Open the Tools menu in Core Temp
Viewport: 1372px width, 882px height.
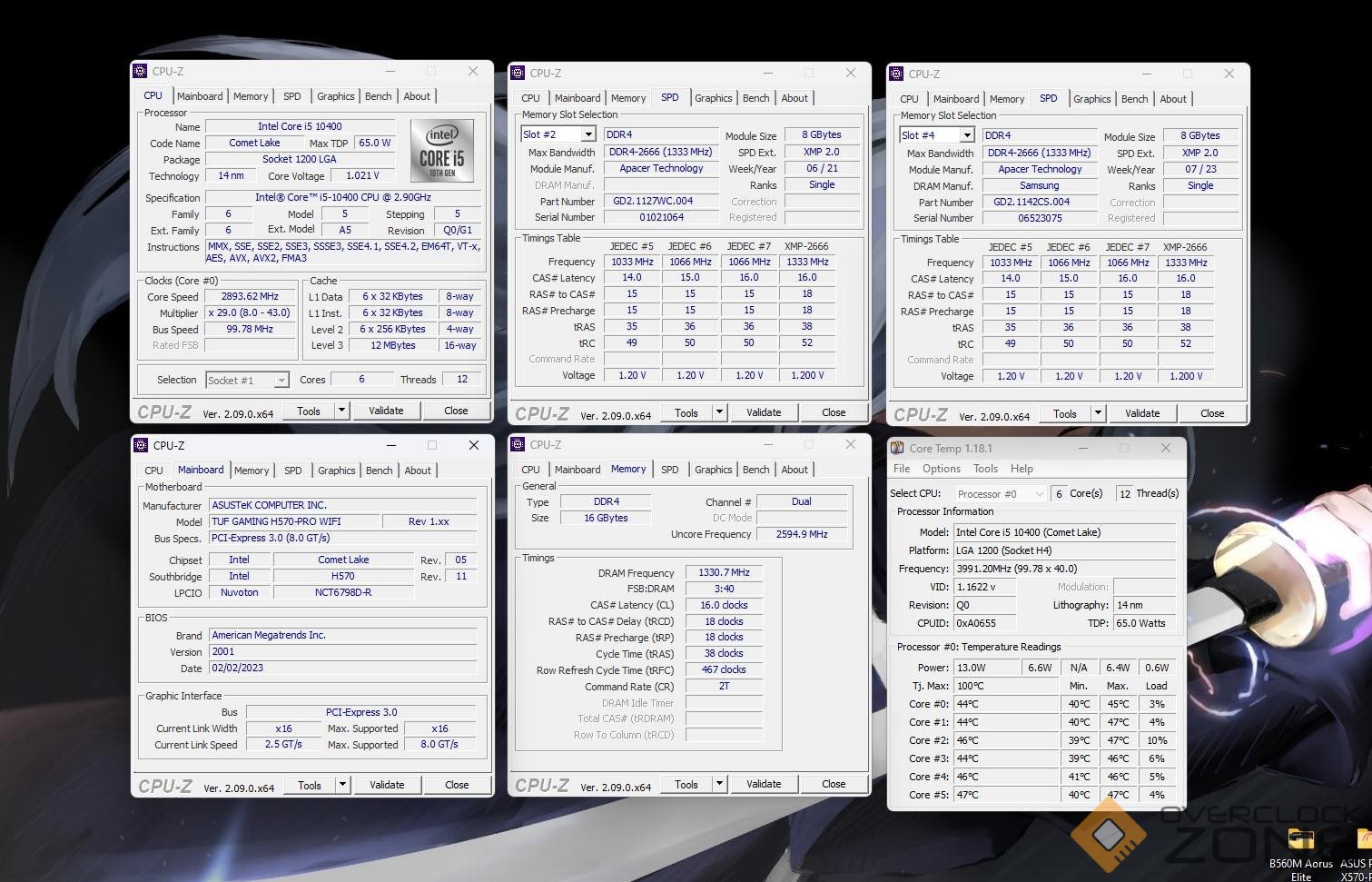[986, 469]
